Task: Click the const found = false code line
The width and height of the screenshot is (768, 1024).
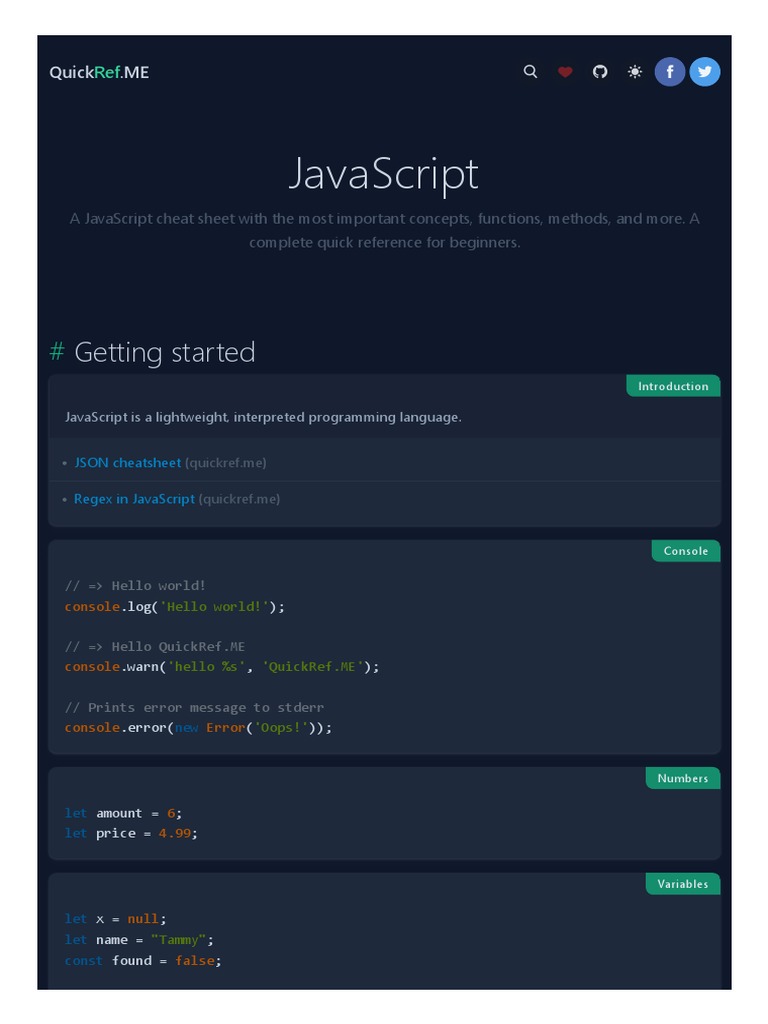Action: (x=143, y=960)
